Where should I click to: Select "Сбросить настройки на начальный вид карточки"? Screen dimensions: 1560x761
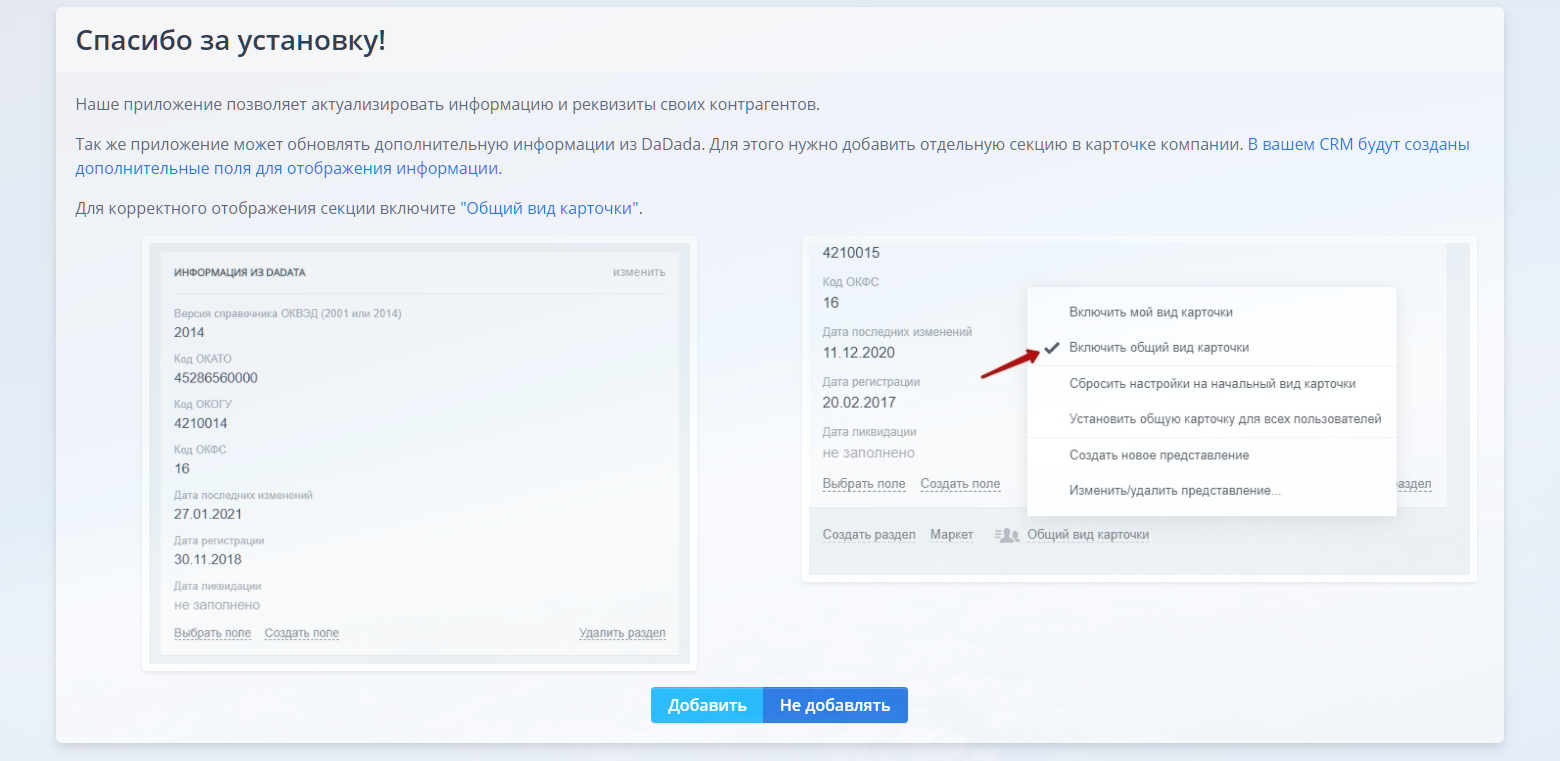tap(1212, 383)
